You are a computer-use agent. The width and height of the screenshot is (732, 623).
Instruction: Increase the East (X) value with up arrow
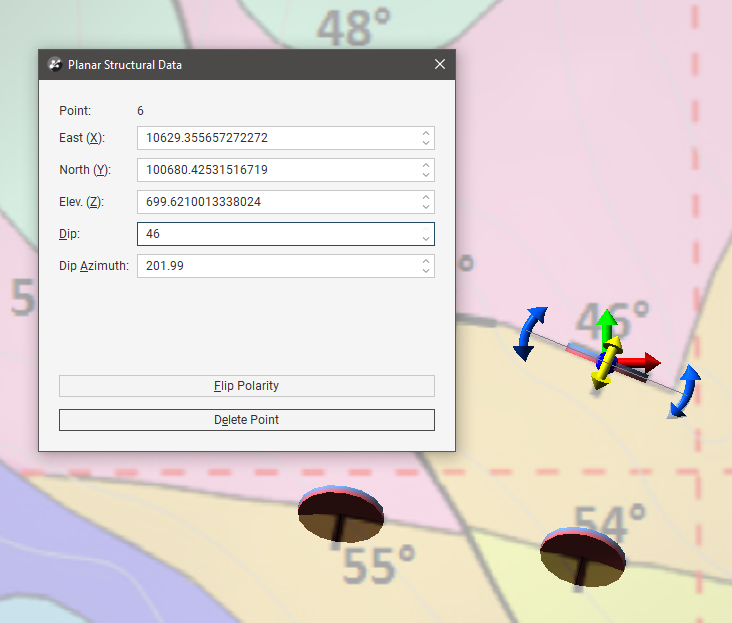pyautogui.click(x=426, y=133)
